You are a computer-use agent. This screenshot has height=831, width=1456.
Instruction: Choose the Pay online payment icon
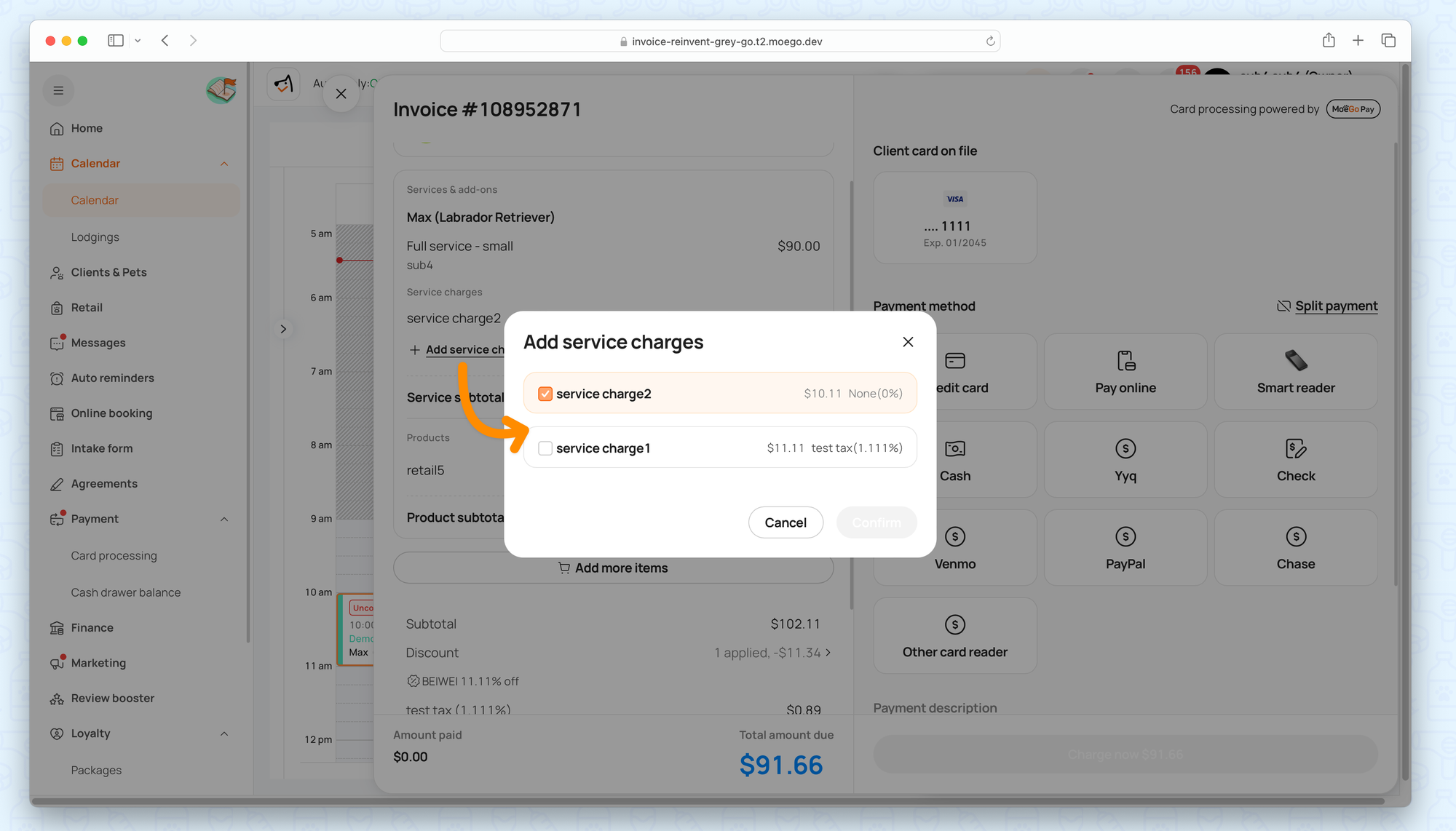click(1125, 361)
